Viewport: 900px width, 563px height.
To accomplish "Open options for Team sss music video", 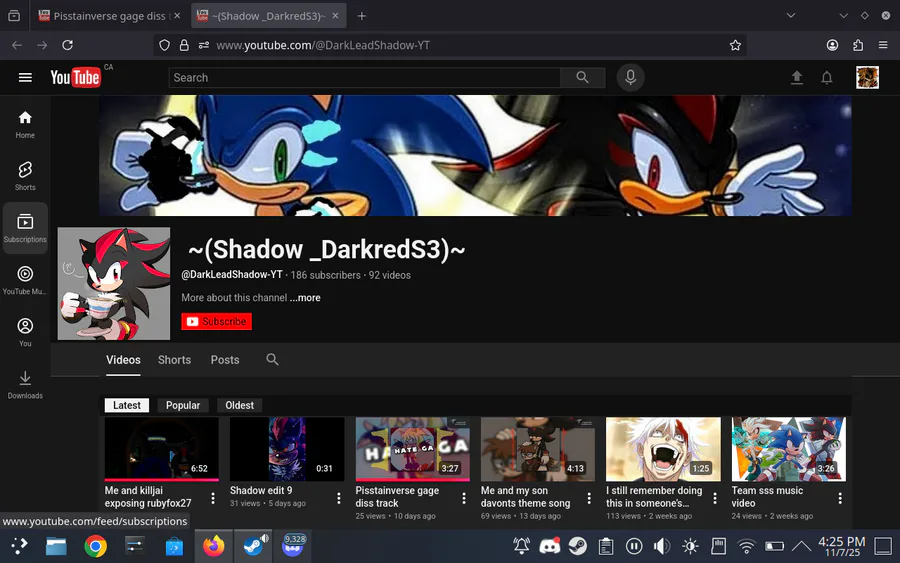I will tap(840, 498).
